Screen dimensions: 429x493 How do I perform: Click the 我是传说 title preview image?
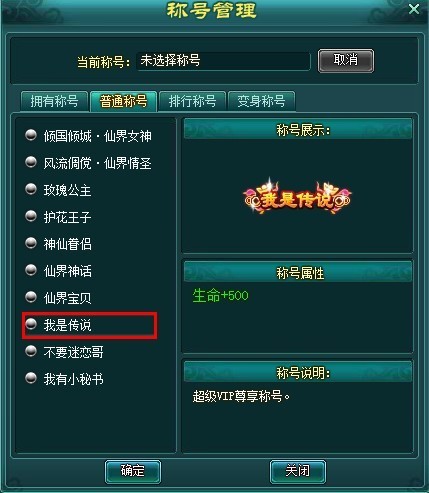297,197
